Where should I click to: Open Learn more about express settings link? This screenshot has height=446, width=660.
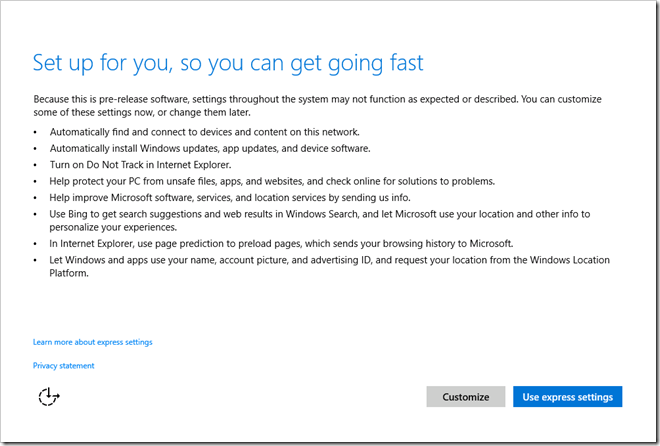[x=92, y=342]
